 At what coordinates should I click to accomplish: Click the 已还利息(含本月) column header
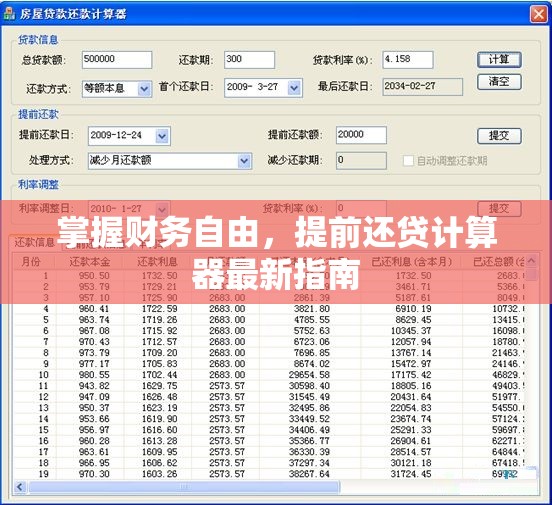tap(412, 262)
